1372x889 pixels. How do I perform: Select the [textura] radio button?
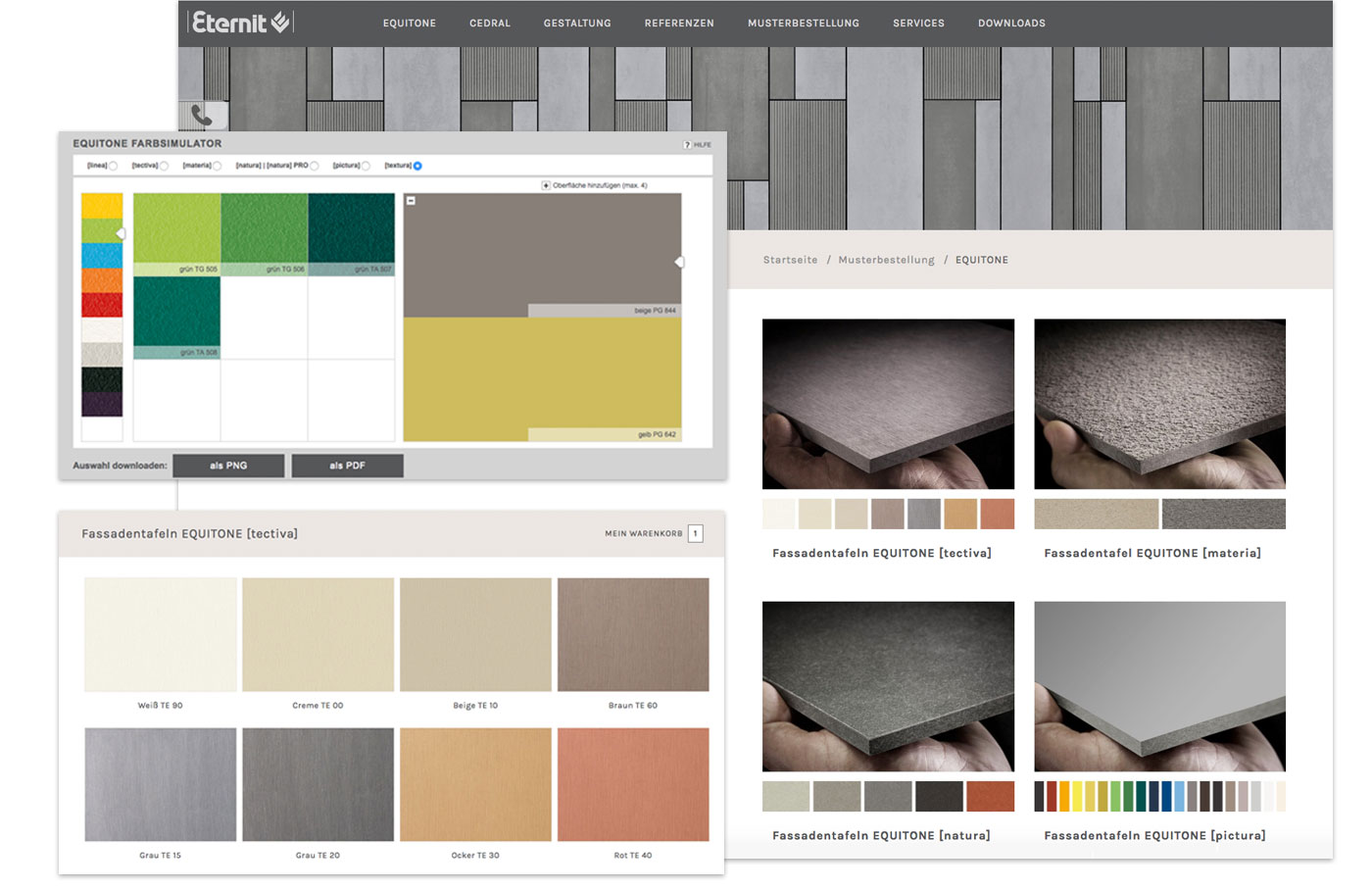tap(417, 166)
